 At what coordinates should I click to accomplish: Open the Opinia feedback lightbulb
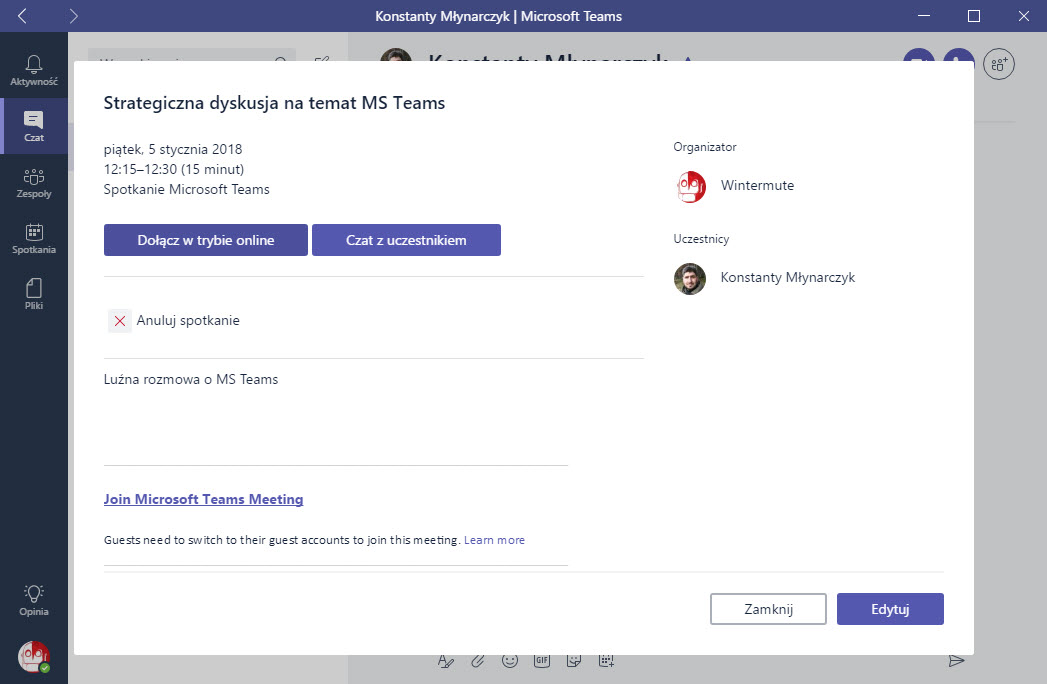pos(33,600)
